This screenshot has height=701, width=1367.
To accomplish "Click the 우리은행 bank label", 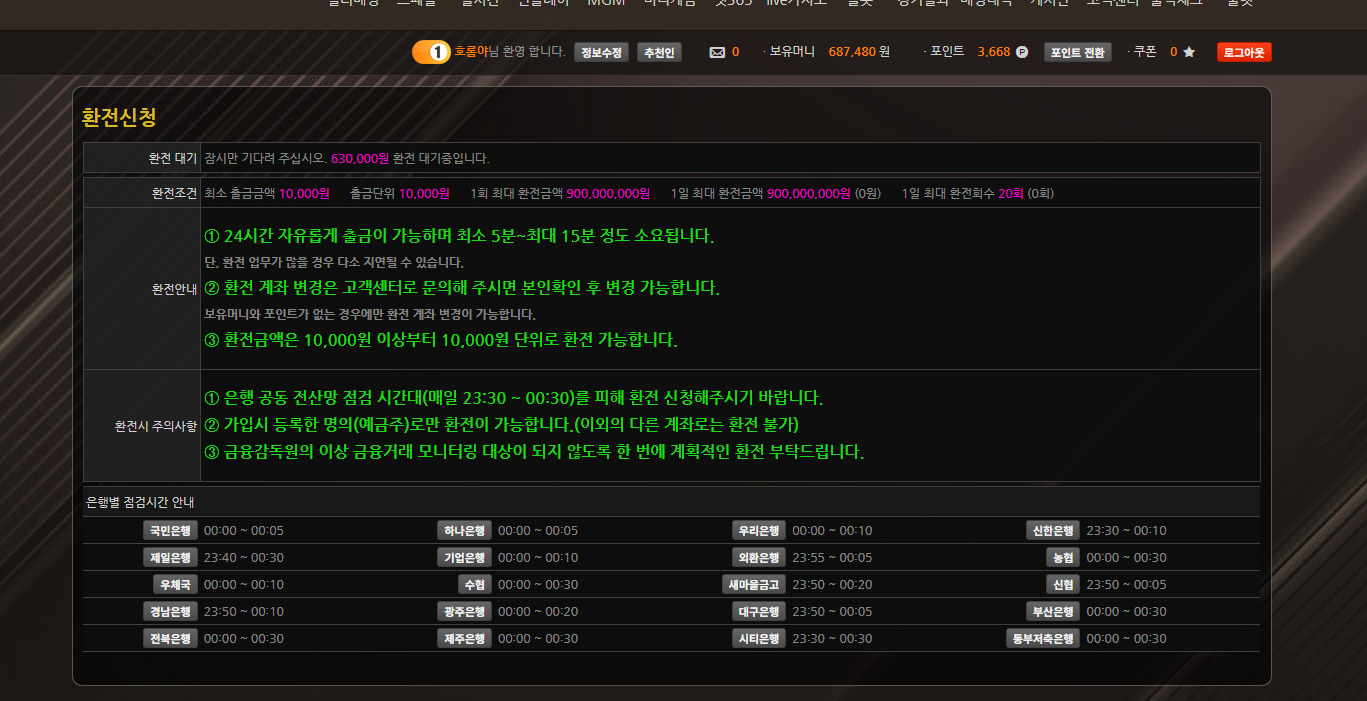I will tap(759, 531).
